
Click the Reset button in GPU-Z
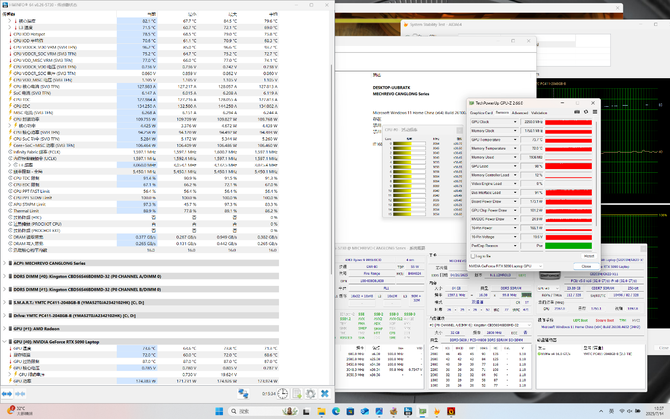click(x=588, y=256)
